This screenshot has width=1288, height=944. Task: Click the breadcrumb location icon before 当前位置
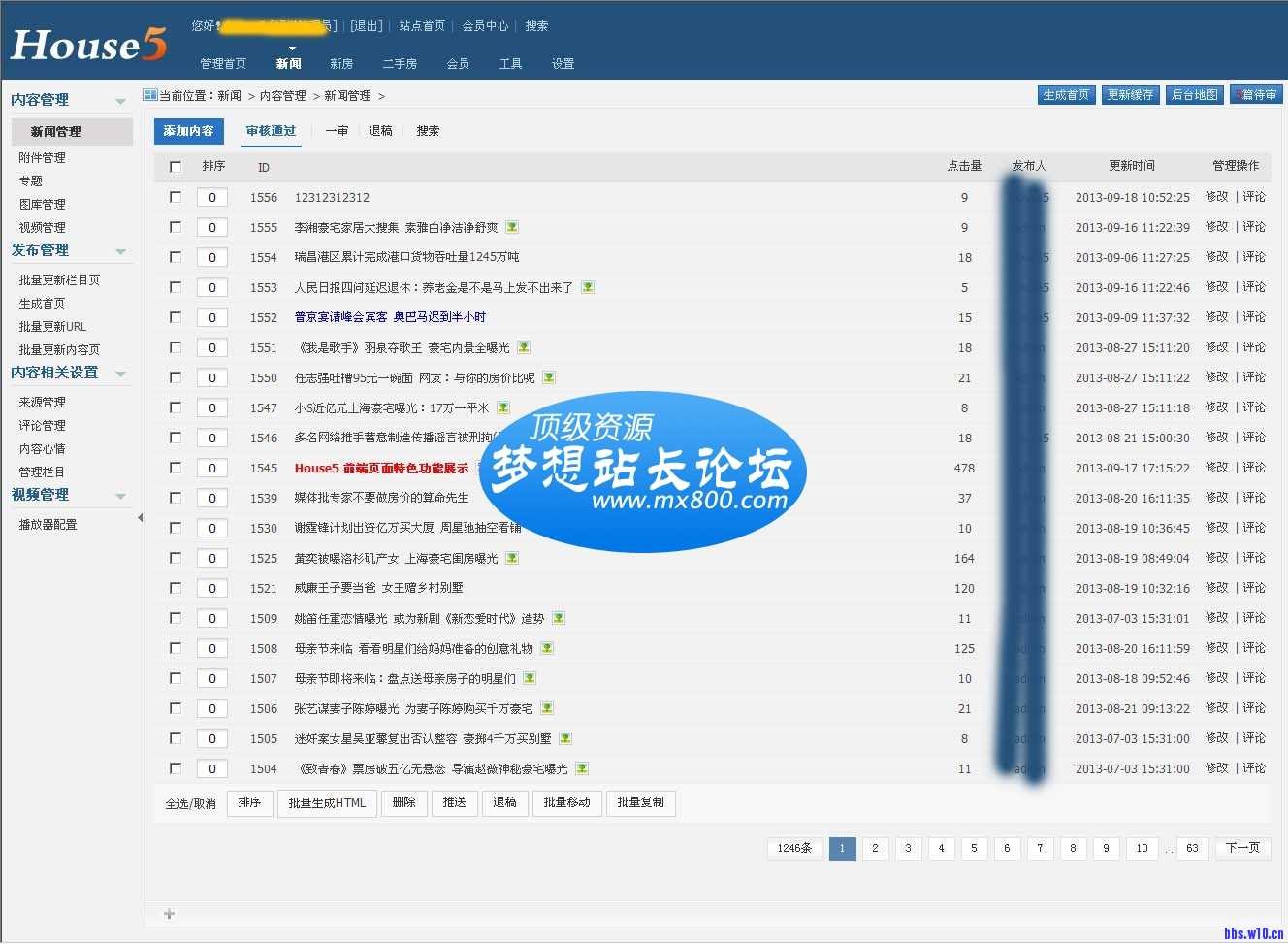149,95
